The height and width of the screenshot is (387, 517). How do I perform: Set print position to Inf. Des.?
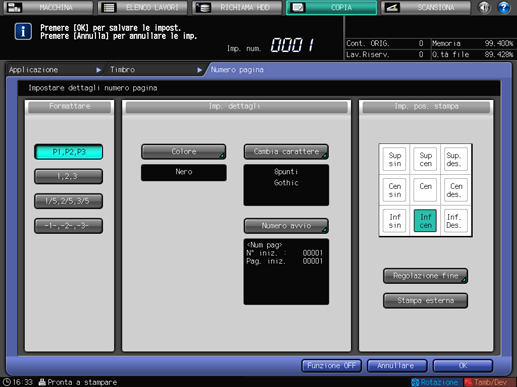coord(456,221)
